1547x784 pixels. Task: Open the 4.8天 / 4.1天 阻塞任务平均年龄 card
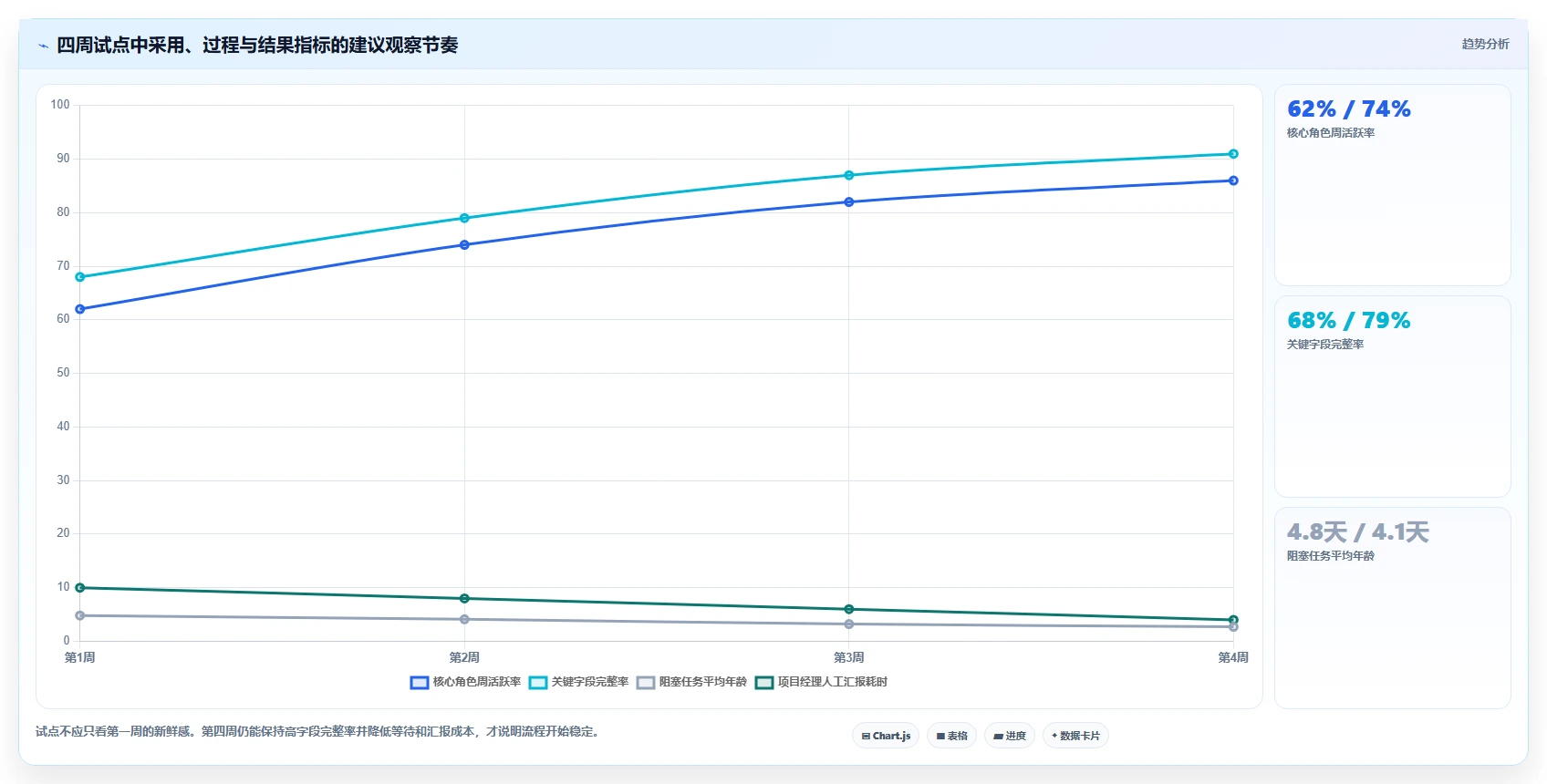point(1392,608)
